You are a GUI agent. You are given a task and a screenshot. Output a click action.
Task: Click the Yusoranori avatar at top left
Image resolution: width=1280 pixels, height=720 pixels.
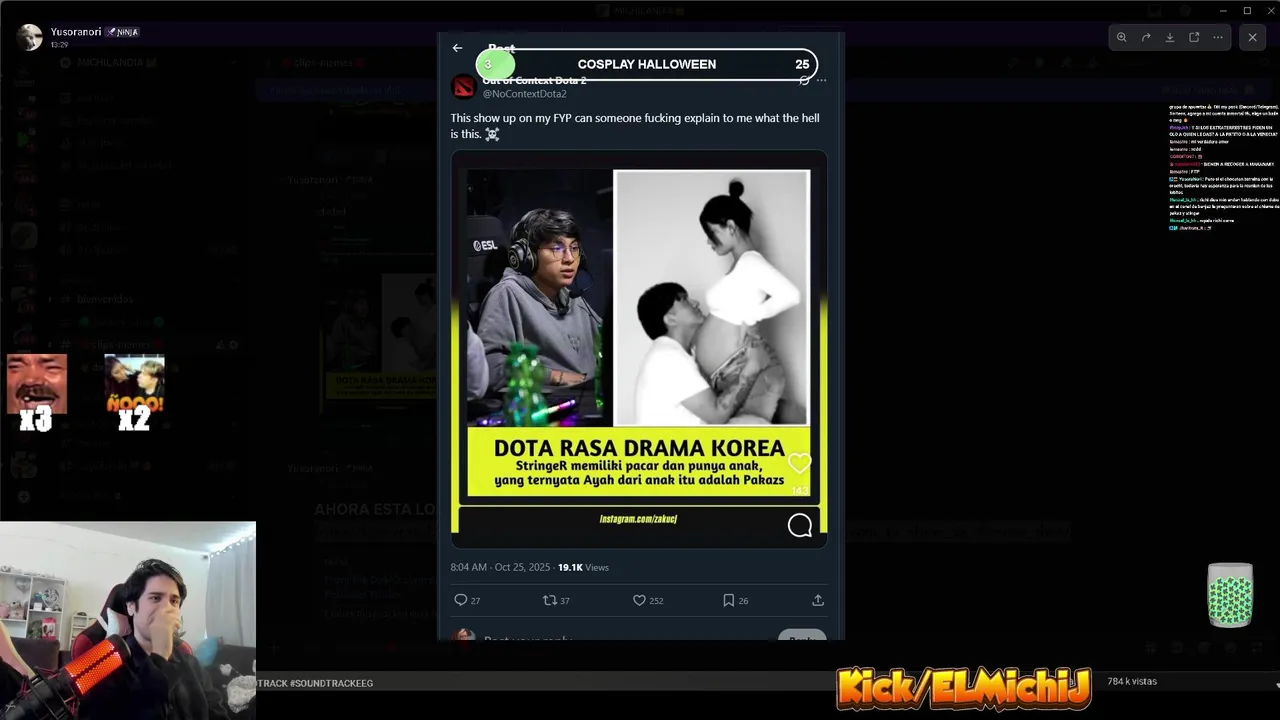click(30, 37)
